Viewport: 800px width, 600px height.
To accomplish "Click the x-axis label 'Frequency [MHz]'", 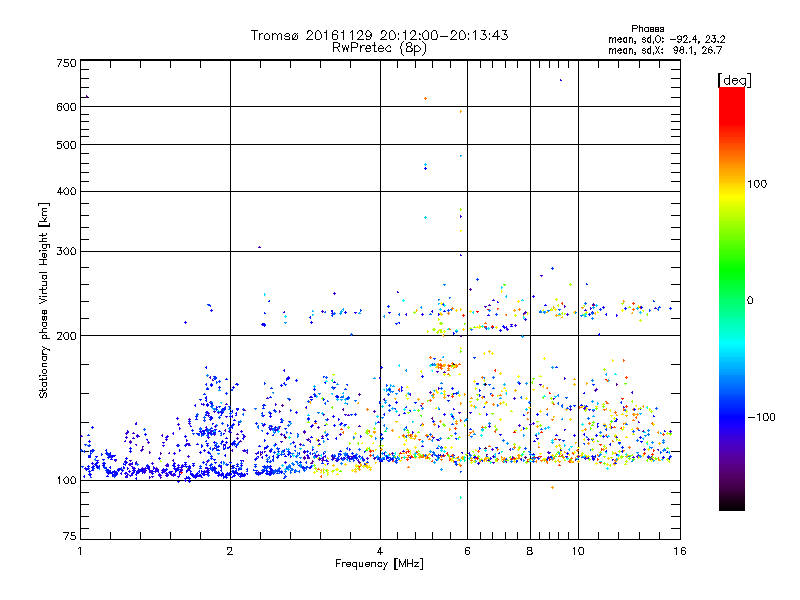I will (x=379, y=564).
